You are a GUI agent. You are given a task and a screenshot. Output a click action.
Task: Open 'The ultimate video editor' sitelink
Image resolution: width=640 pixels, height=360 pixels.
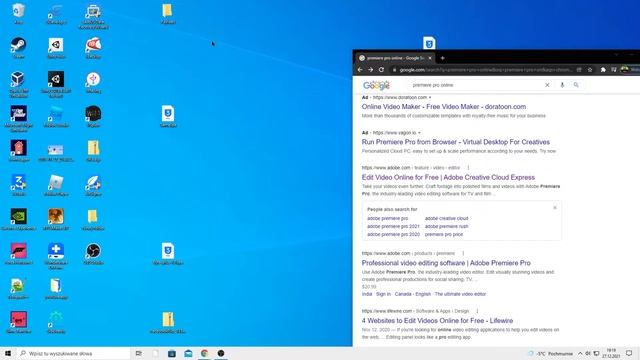(460, 294)
